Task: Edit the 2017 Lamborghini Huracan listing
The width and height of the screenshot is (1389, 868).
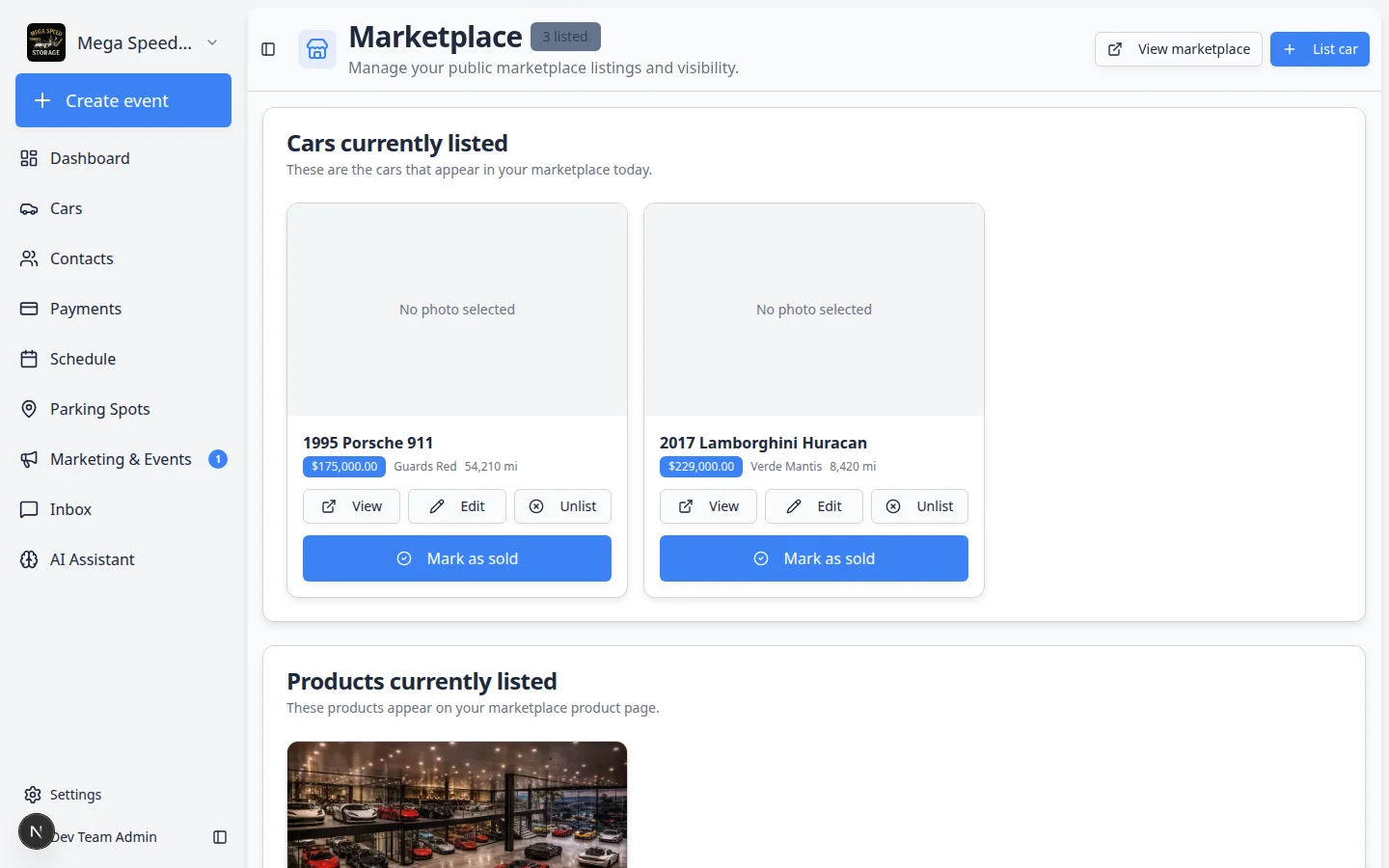Action: 814,506
